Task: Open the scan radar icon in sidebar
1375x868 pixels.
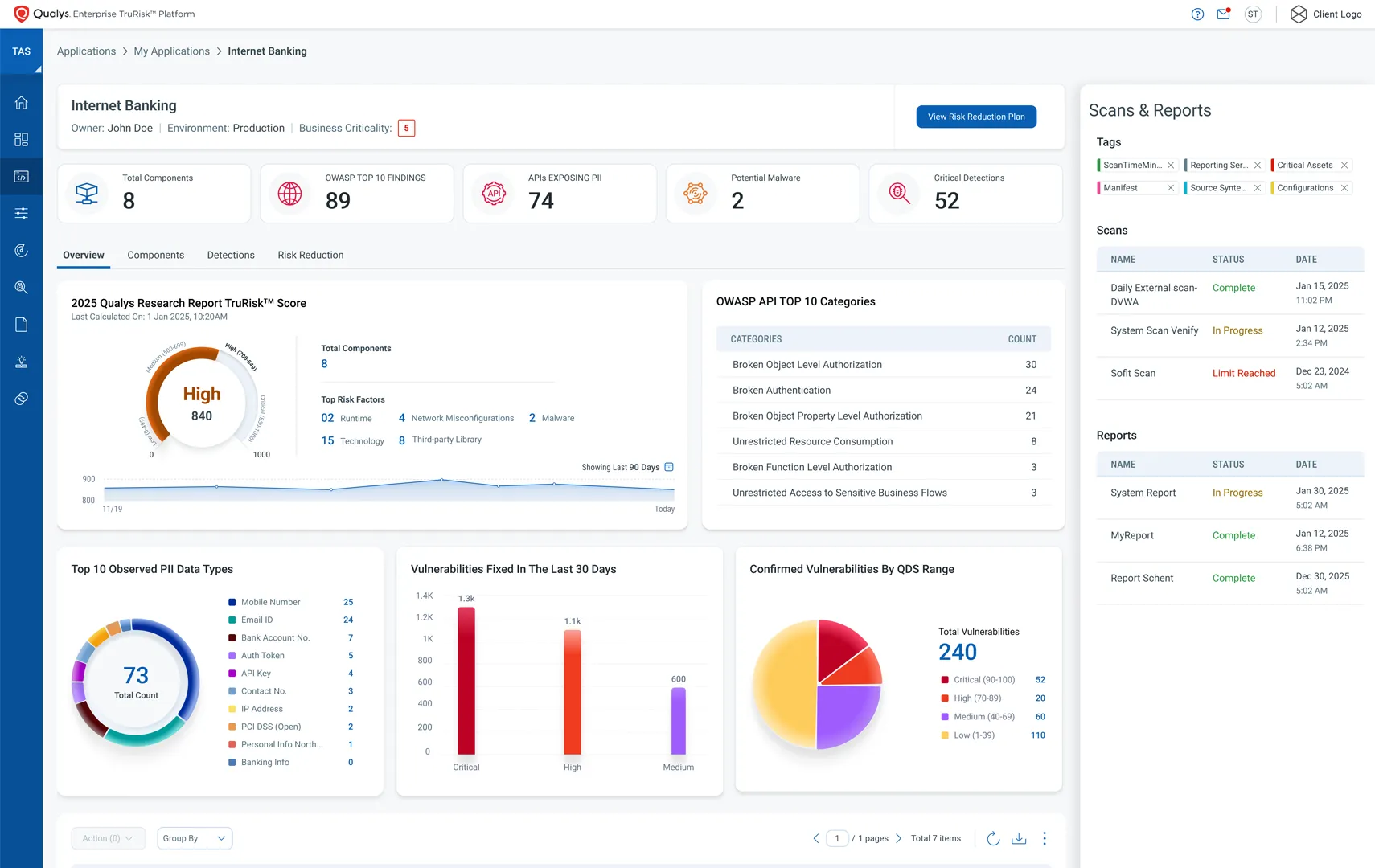Action: tap(22, 250)
